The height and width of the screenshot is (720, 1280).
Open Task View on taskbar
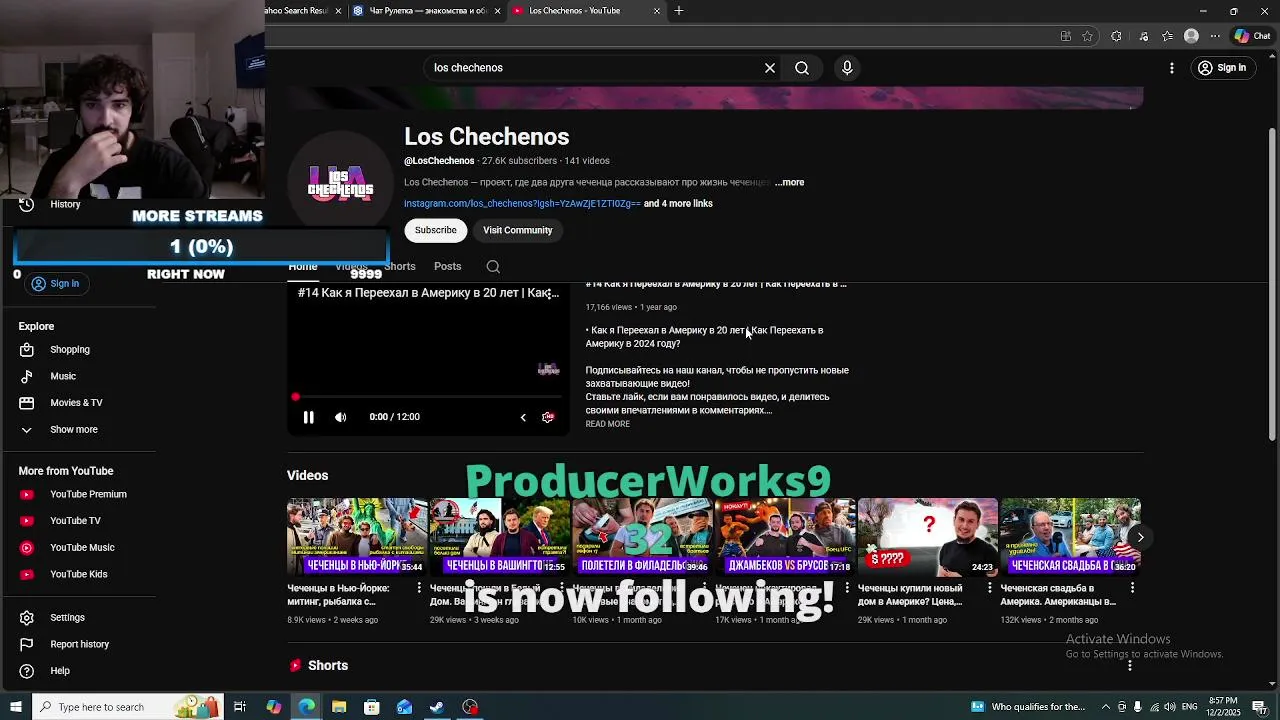point(240,707)
